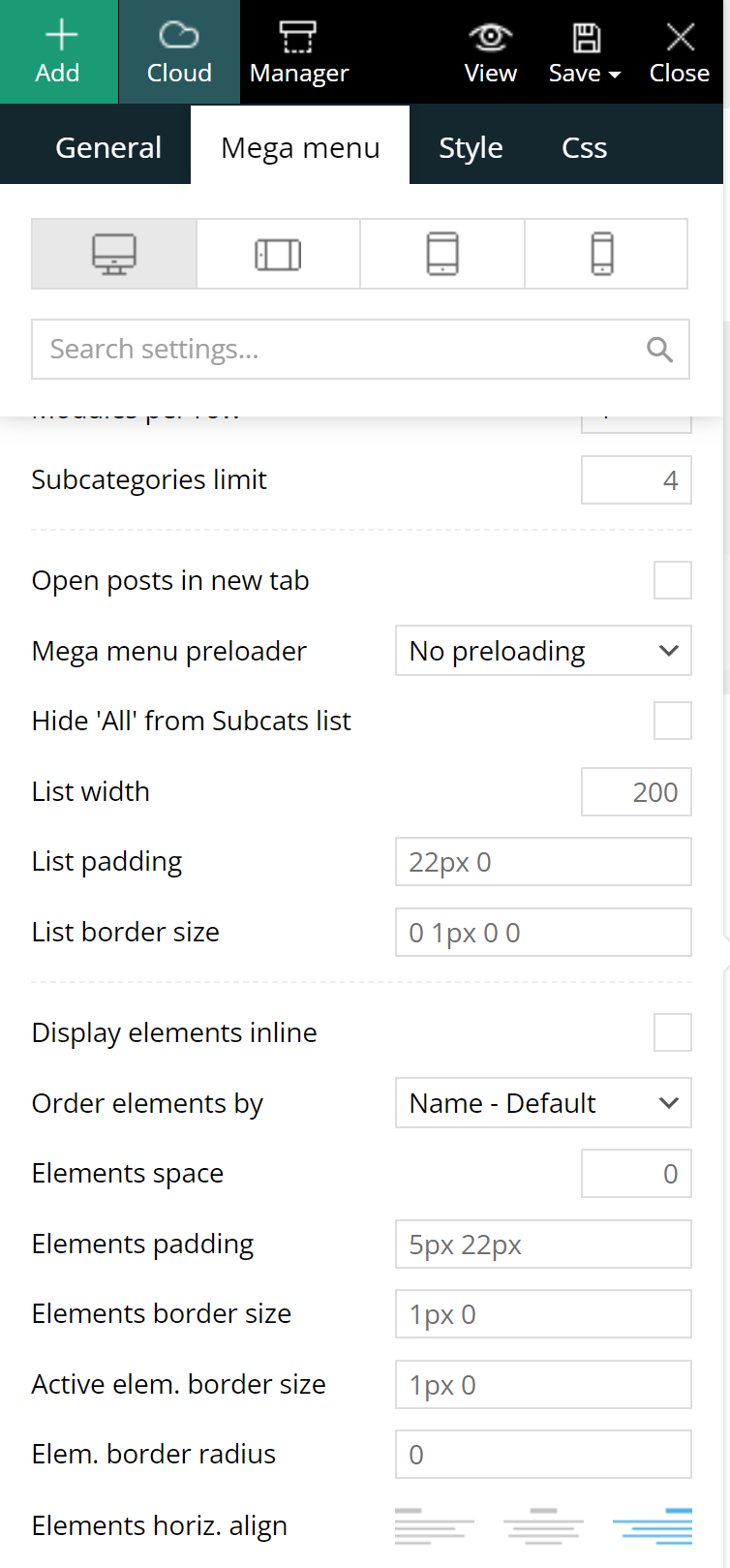The image size is (730, 1568).
Task: Open the Mega menu preloader dropdown
Action: tap(543, 651)
